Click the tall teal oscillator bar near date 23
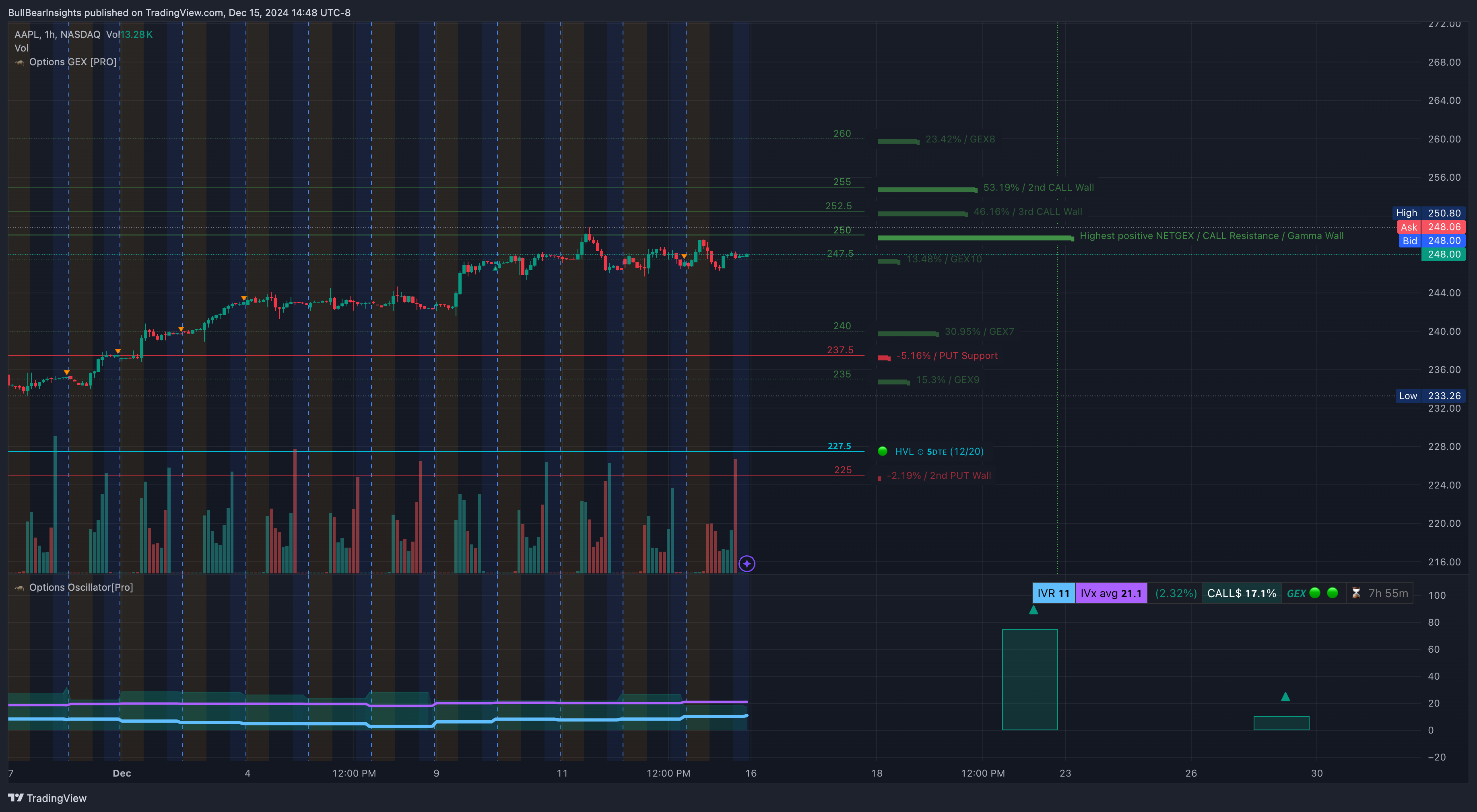Image resolution: width=1477 pixels, height=812 pixels. 1029,680
